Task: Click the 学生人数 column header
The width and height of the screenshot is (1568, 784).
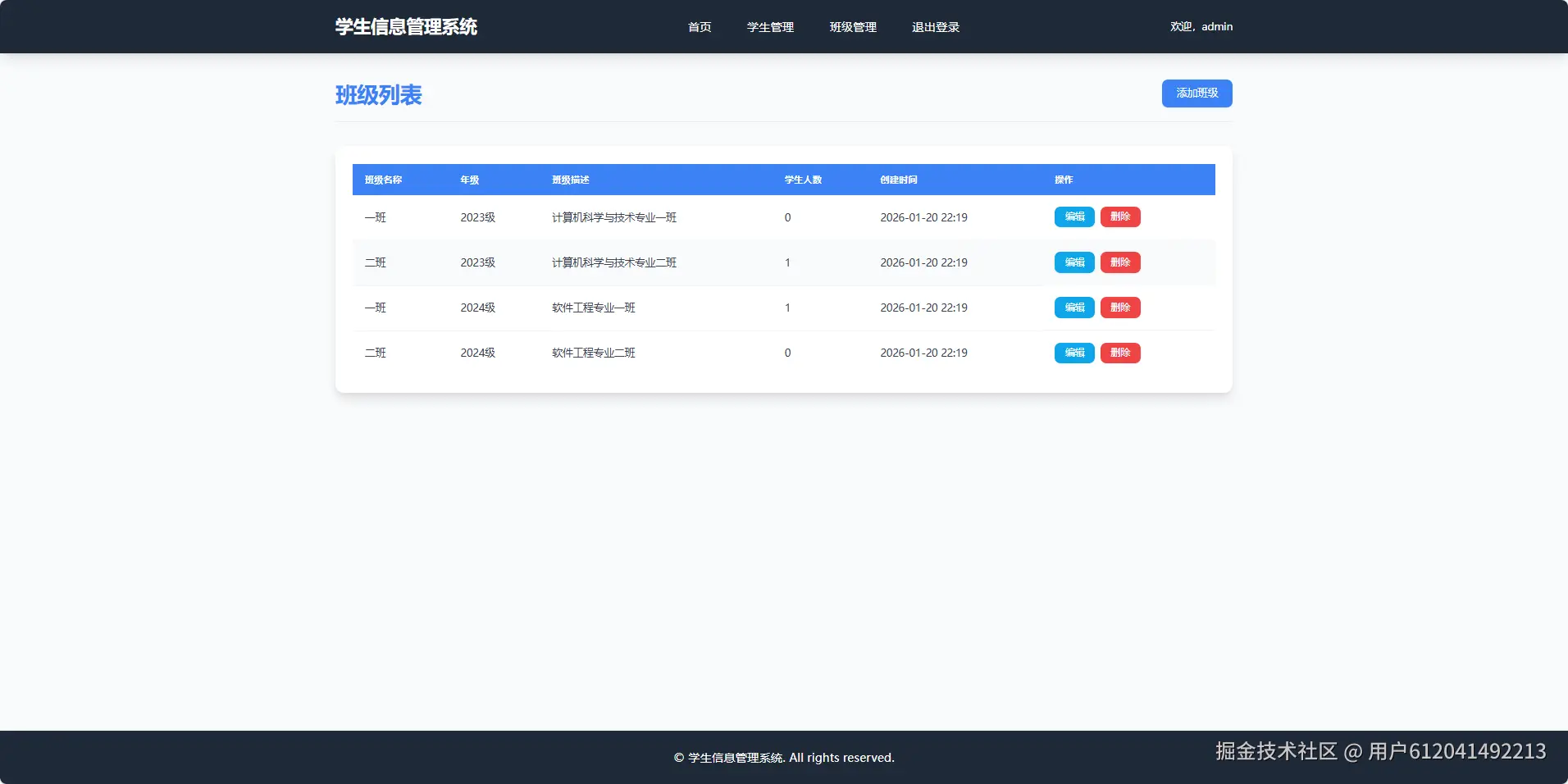Action: click(803, 180)
